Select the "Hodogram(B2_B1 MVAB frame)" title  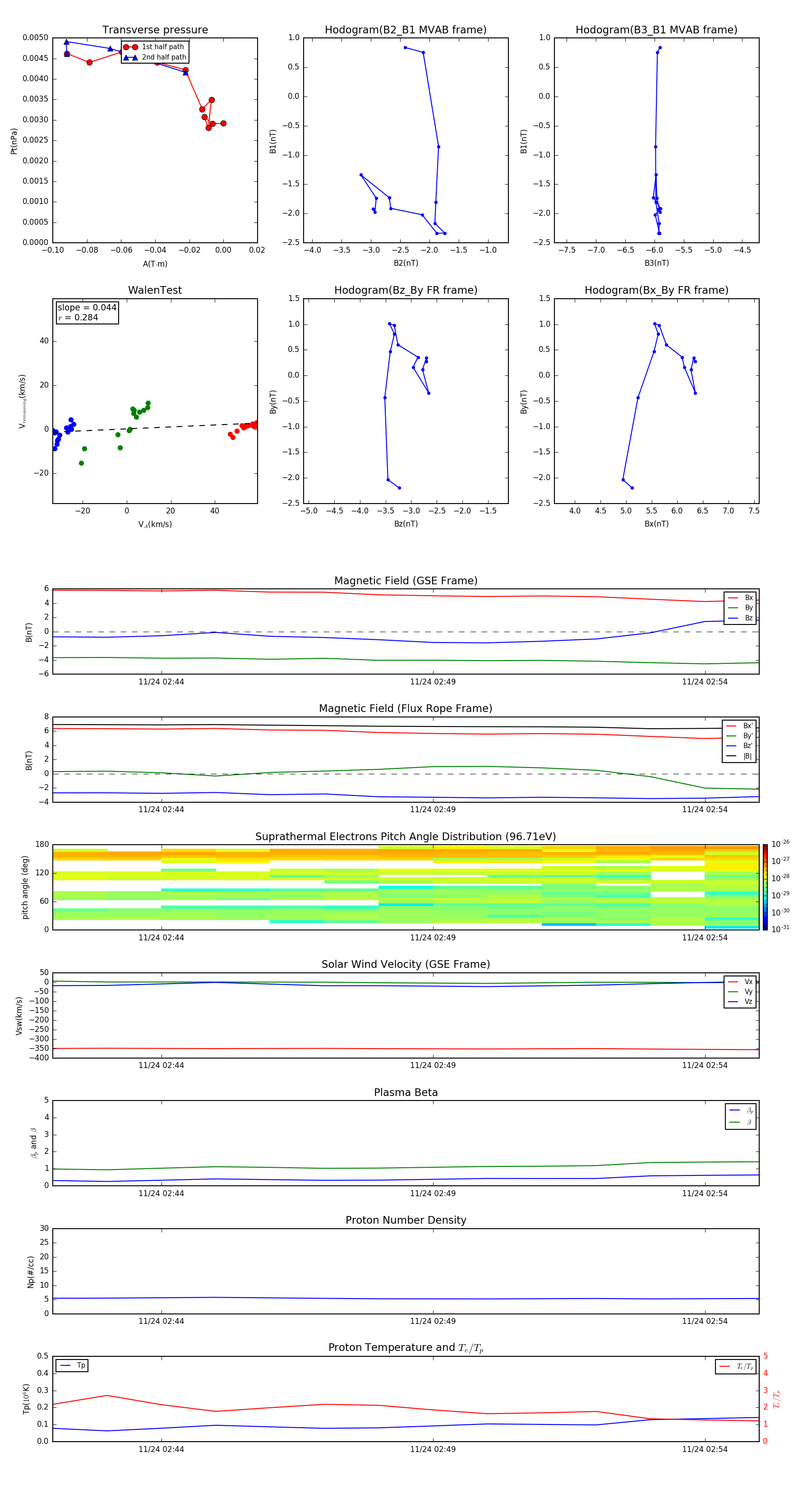click(x=406, y=30)
